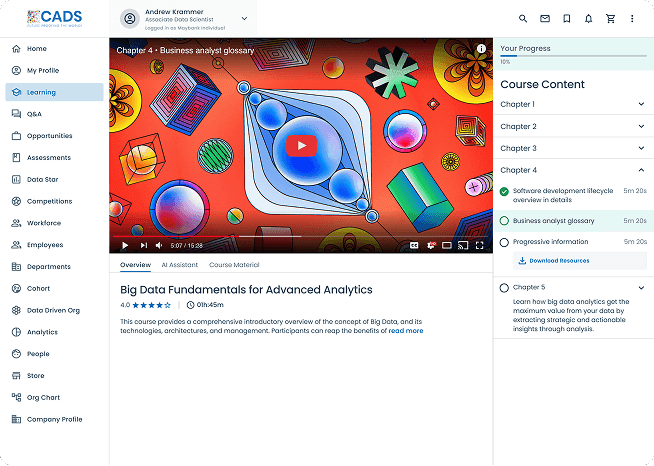Image resolution: width=654 pixels, height=466 pixels.
Task: Mark Business analyst glossary lesson circle
Action: (x=504, y=221)
